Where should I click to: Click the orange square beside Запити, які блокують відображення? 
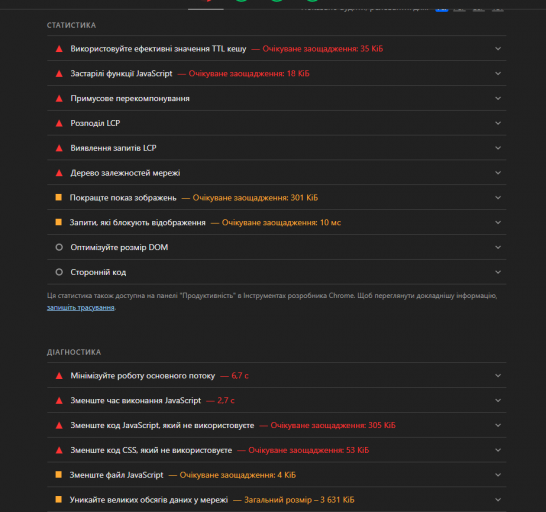[58, 222]
